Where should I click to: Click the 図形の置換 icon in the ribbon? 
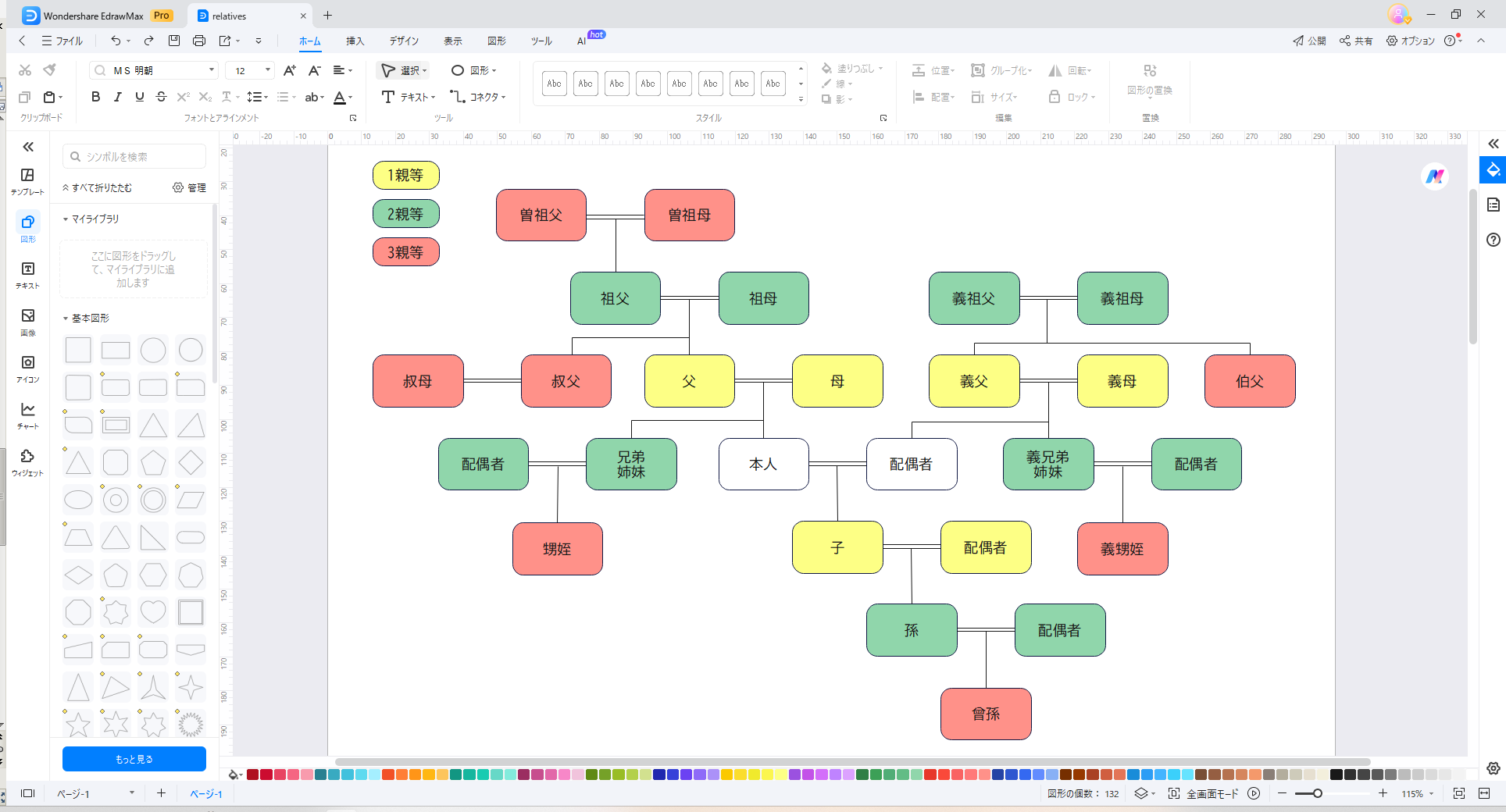tap(1149, 77)
